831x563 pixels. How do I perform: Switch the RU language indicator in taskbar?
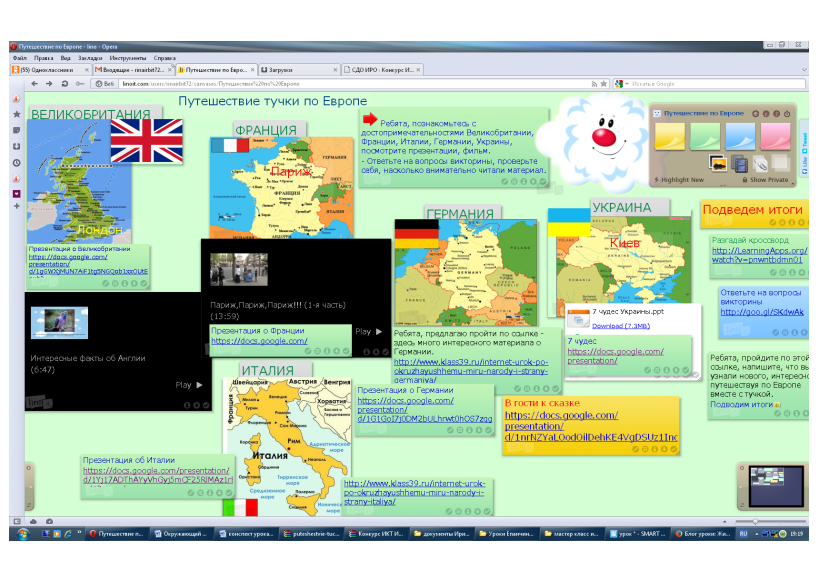click(x=743, y=534)
